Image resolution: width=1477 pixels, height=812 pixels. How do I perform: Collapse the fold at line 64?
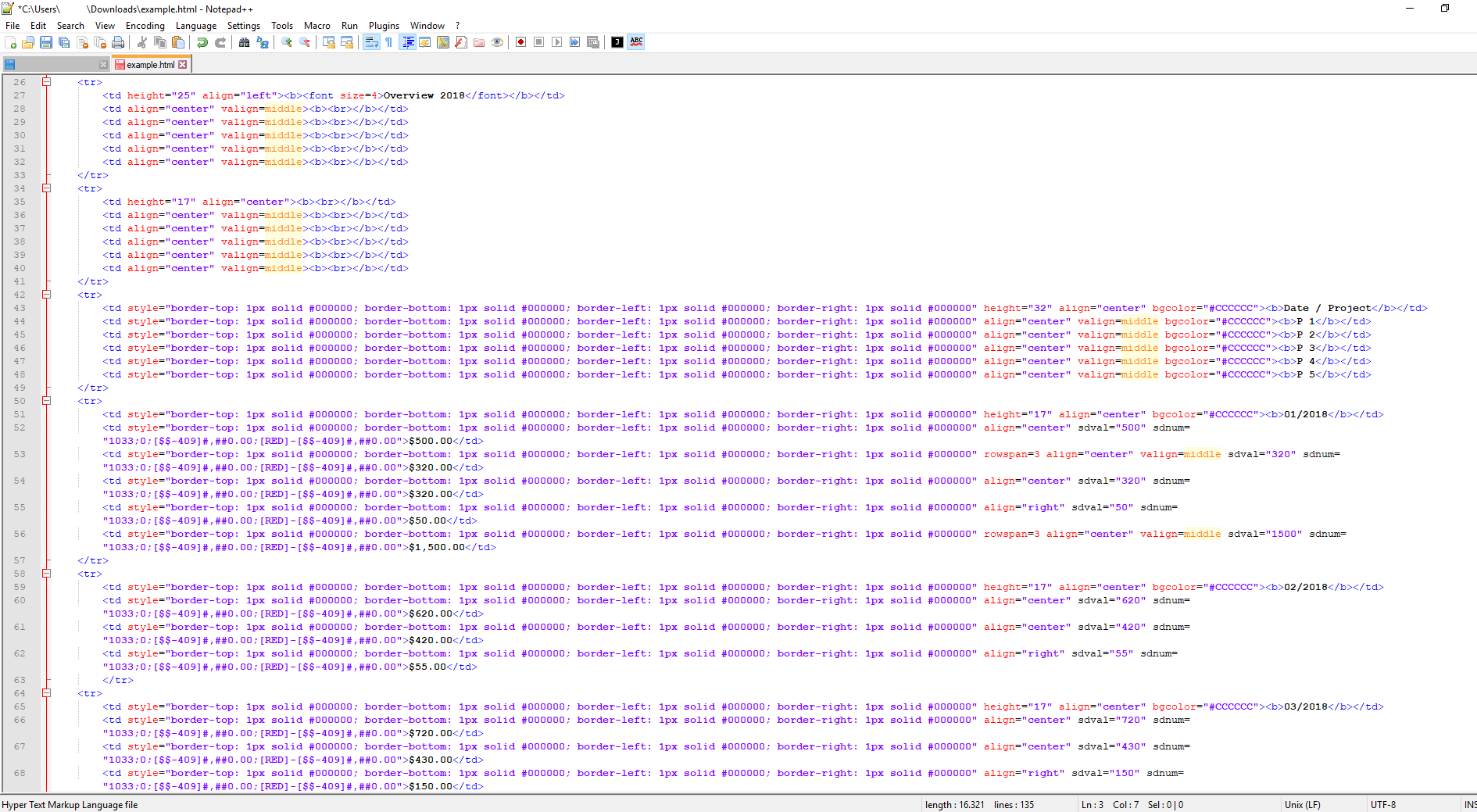point(47,693)
